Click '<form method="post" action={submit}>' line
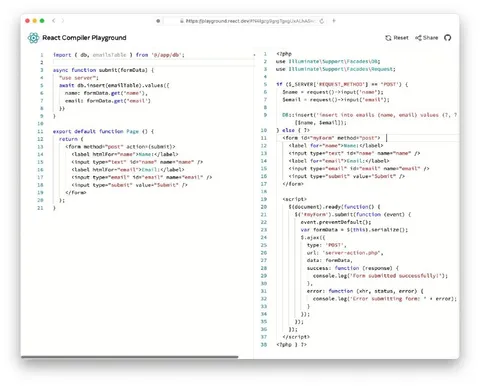 pyautogui.click(x=120, y=147)
